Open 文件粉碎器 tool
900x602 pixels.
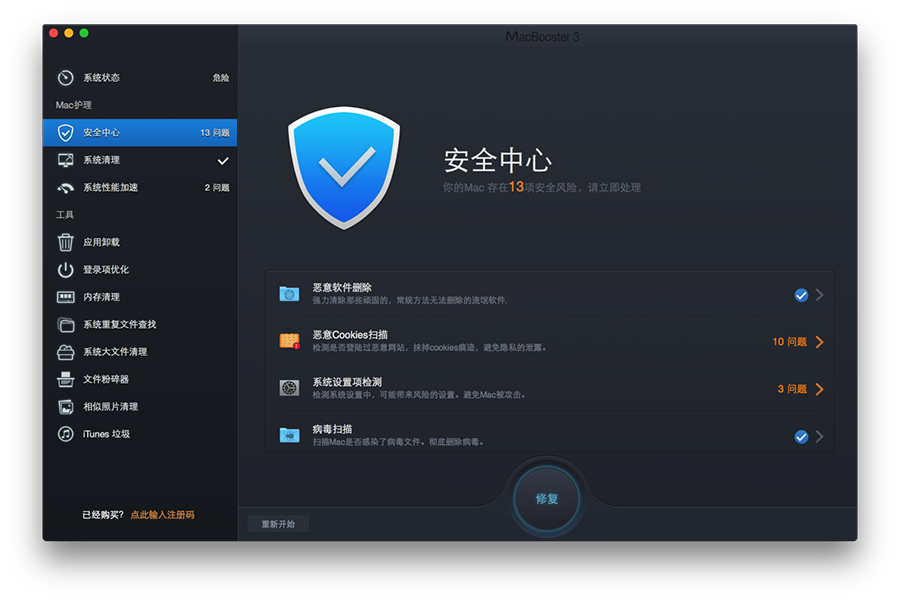click(x=140, y=379)
